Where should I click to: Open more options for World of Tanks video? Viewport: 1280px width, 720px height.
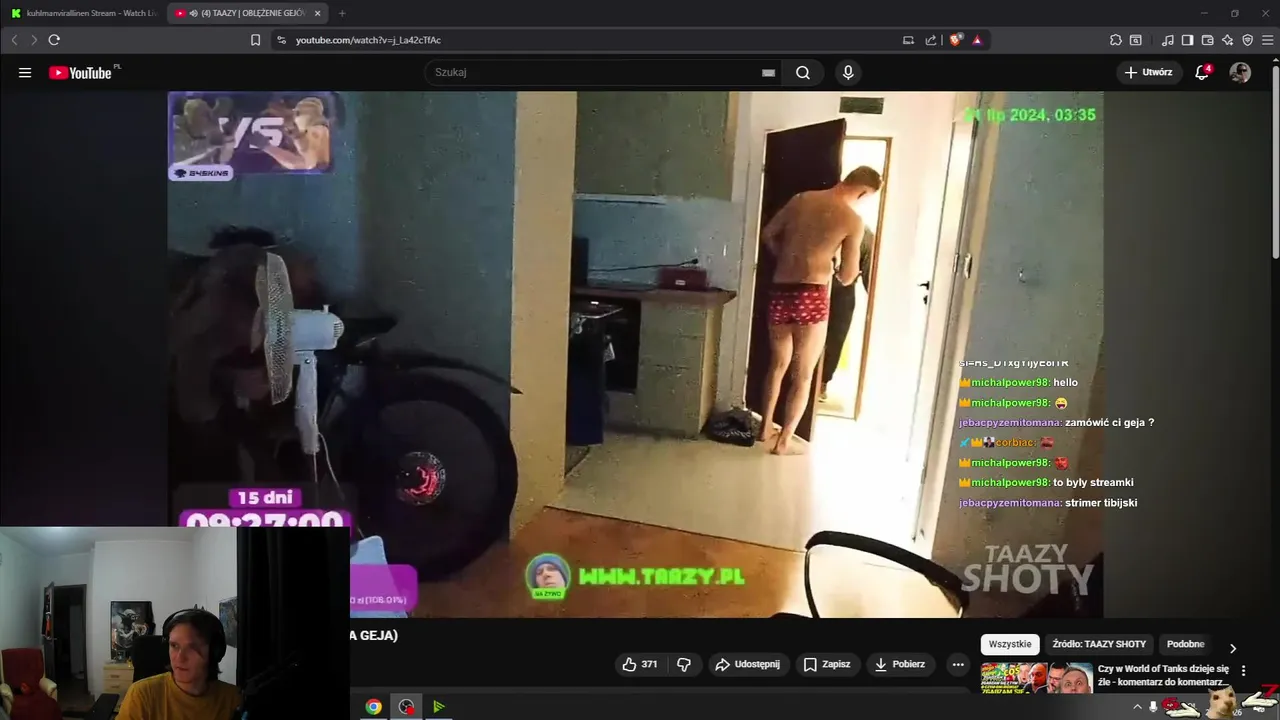1243,670
